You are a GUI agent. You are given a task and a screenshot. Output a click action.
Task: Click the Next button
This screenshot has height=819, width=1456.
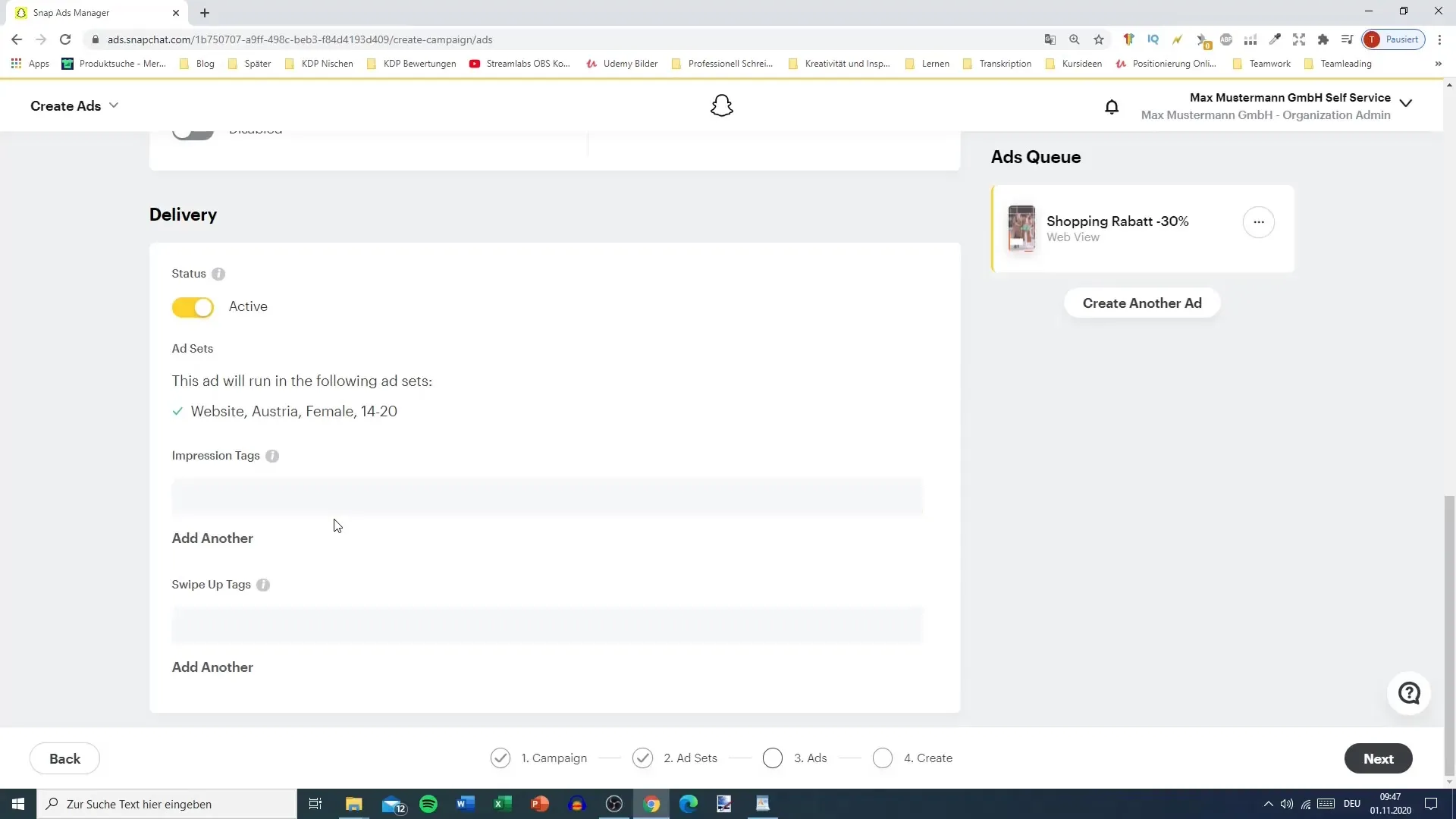tap(1377, 758)
